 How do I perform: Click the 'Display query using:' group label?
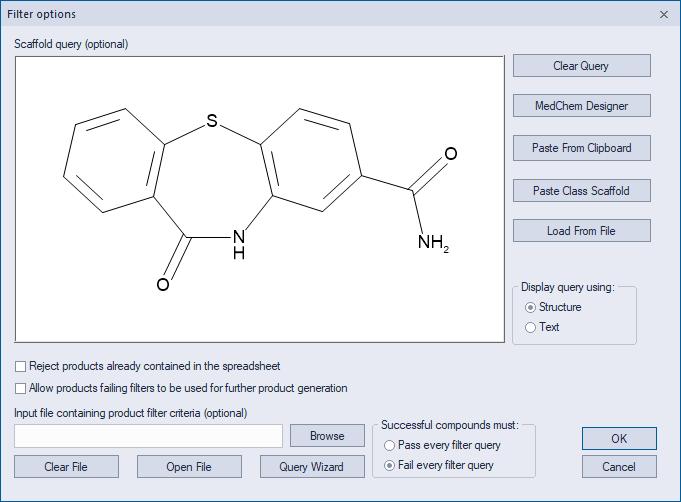[x=568, y=287]
